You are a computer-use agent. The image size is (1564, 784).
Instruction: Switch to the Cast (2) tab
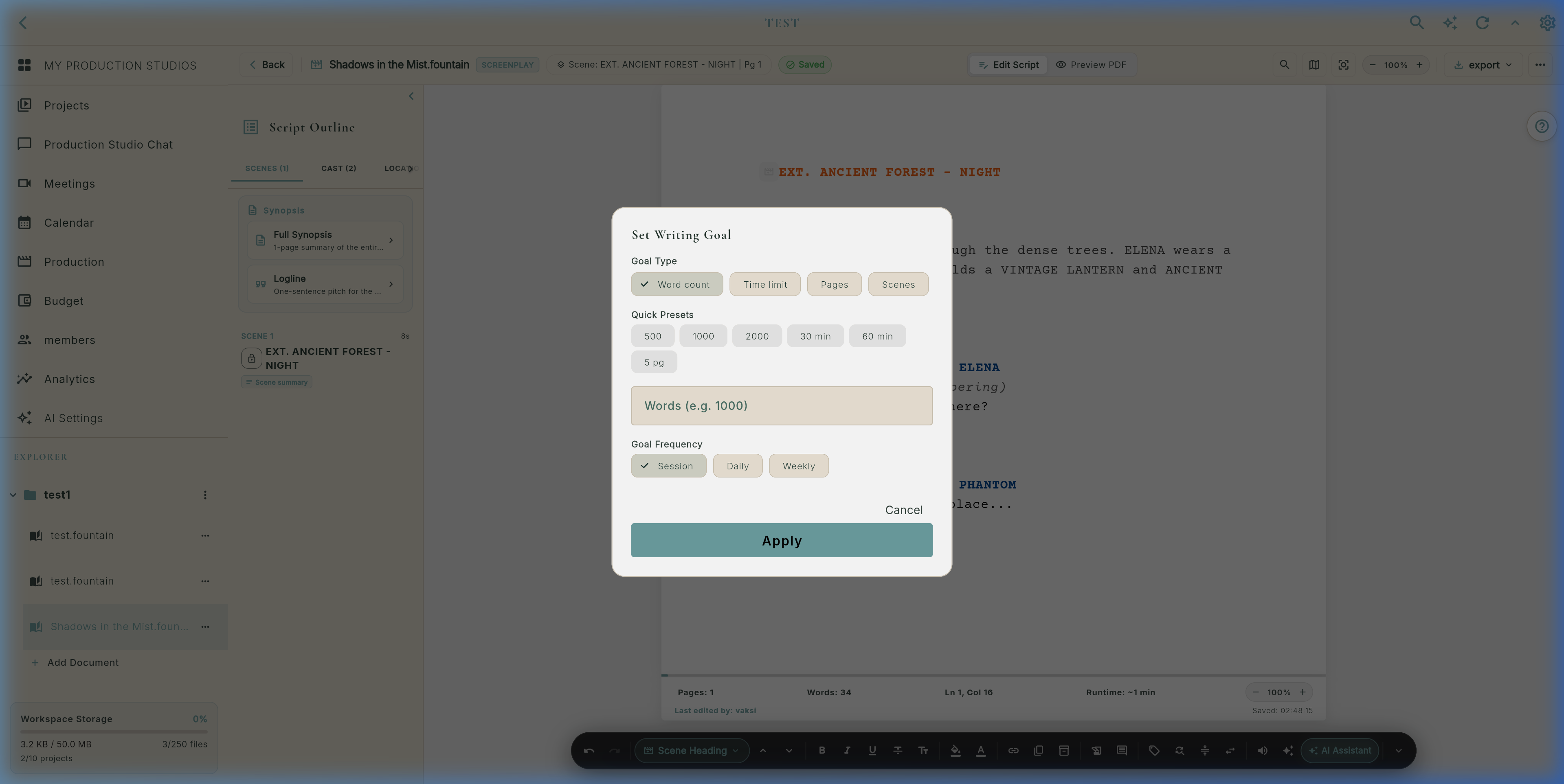point(338,168)
